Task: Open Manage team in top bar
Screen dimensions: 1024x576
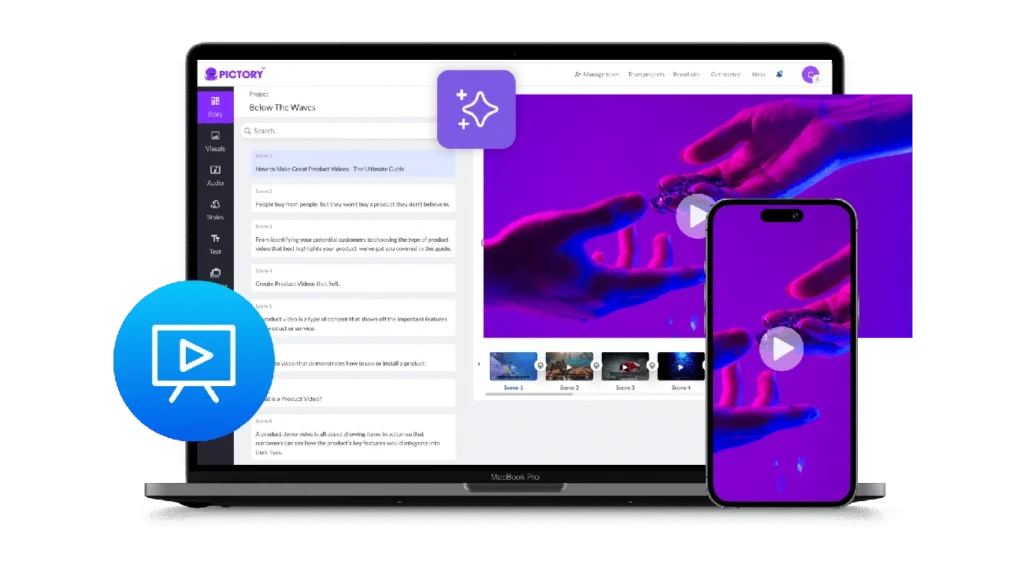Action: click(x=597, y=74)
